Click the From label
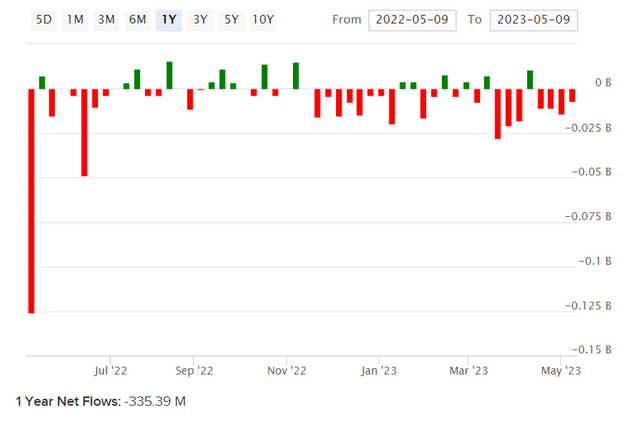 click(347, 20)
